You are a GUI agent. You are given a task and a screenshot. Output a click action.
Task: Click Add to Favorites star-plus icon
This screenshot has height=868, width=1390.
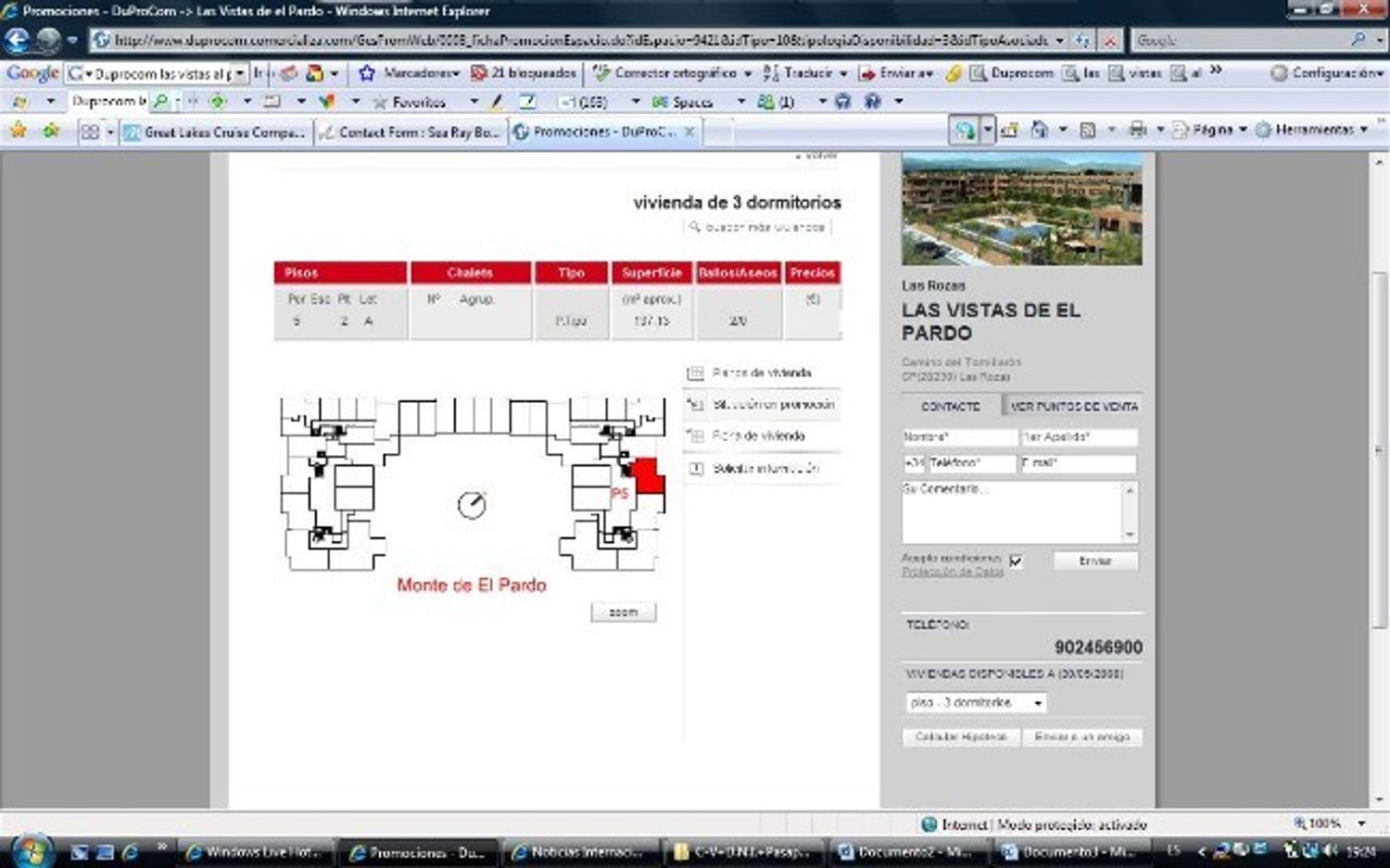pyautogui.click(x=50, y=131)
